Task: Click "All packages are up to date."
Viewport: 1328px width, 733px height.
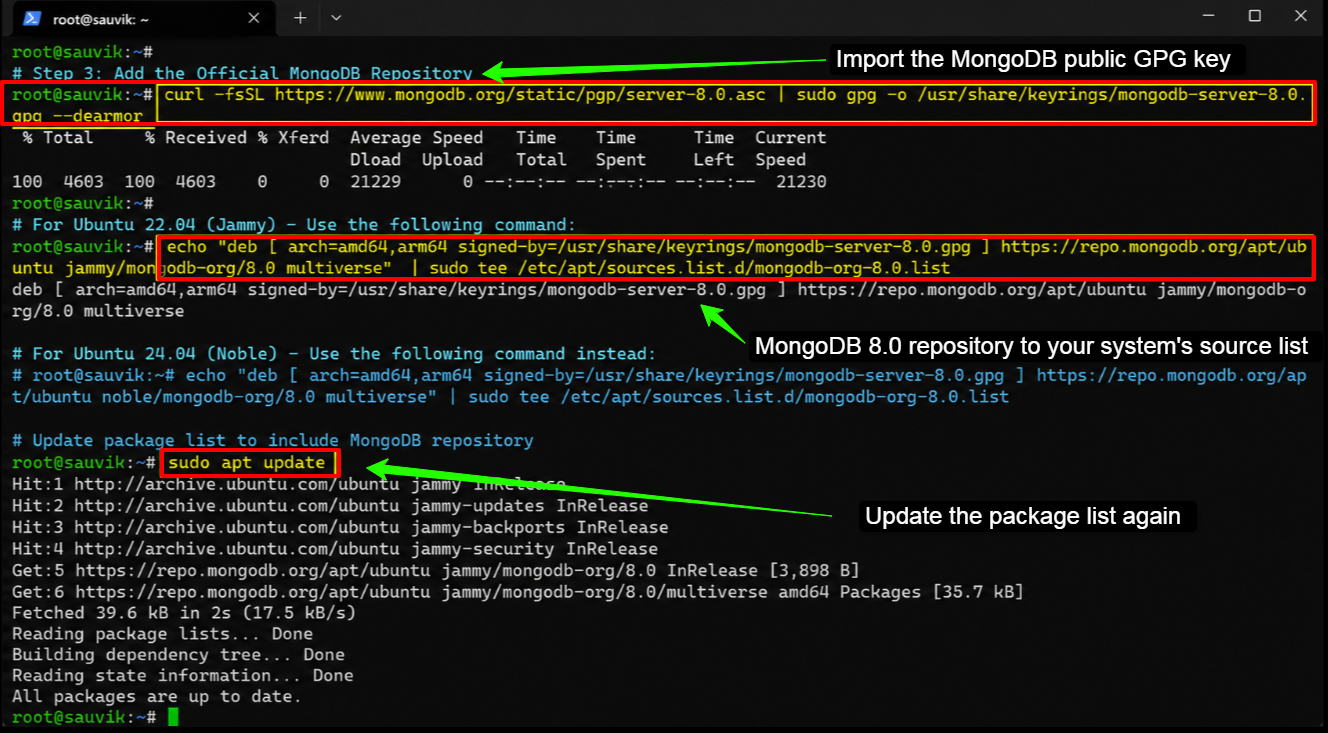Action: [157, 697]
